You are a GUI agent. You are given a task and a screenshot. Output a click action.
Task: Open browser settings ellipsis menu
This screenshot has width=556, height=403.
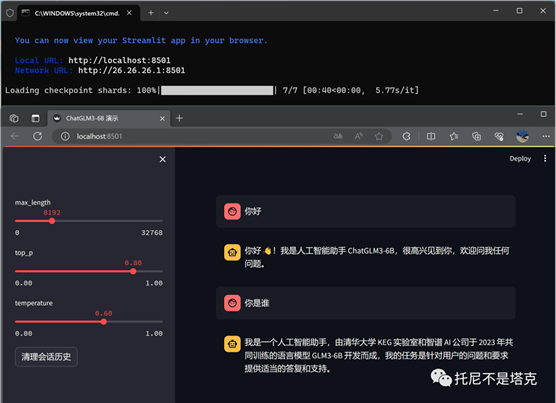[x=546, y=136]
